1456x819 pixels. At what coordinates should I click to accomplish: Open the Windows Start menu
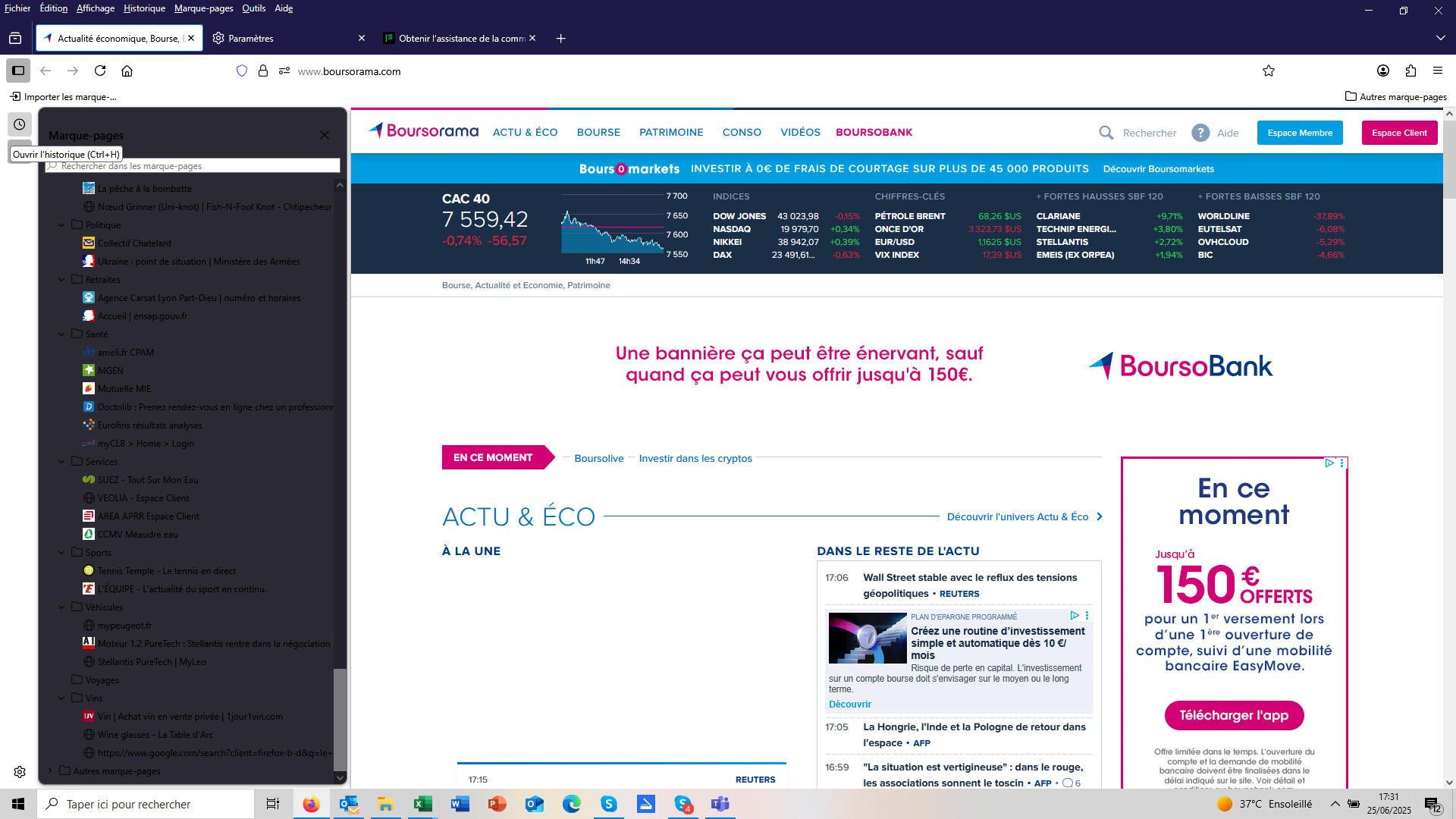pyautogui.click(x=18, y=804)
